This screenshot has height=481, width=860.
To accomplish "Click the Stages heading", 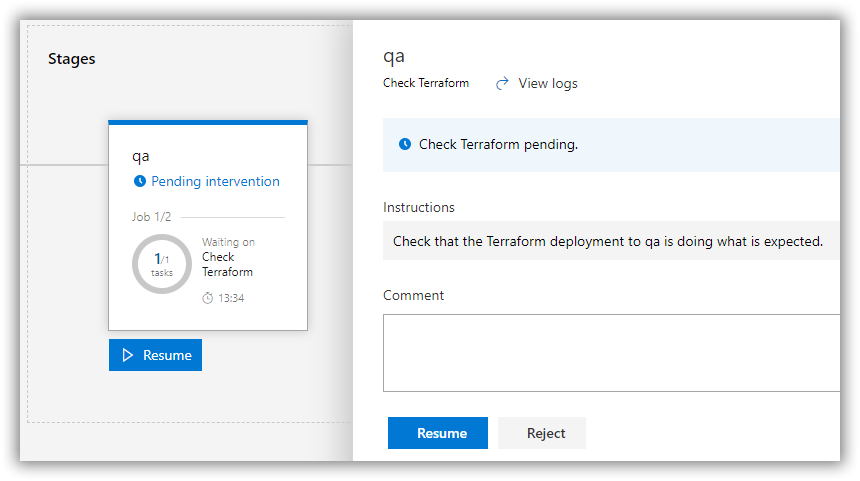I will 72,59.
